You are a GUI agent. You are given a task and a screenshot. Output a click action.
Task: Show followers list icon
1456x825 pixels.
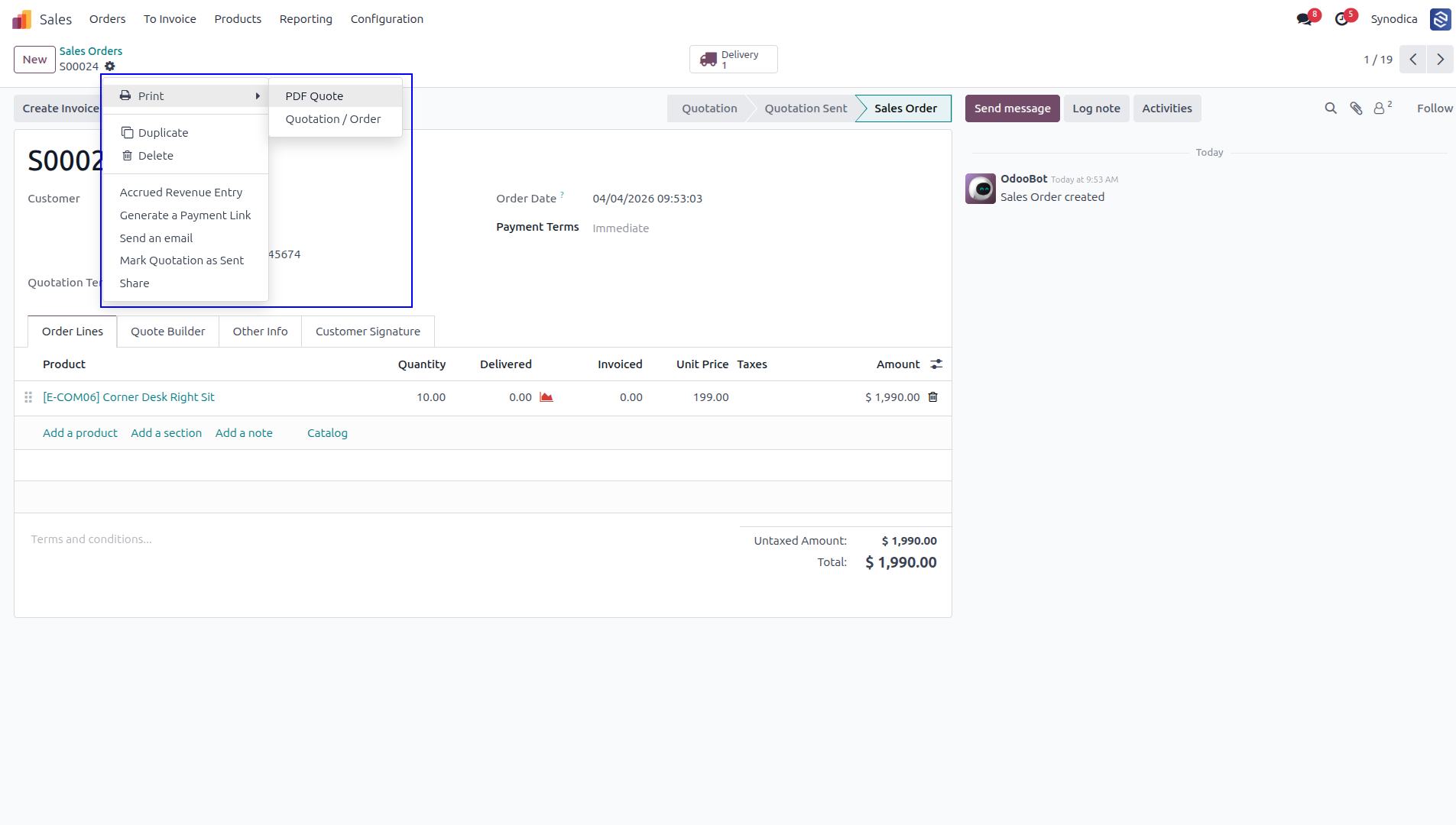1382,108
